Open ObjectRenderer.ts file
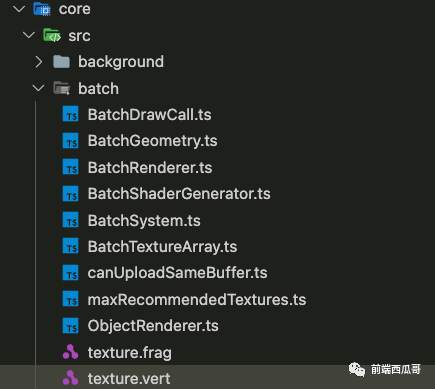 pyautogui.click(x=153, y=326)
